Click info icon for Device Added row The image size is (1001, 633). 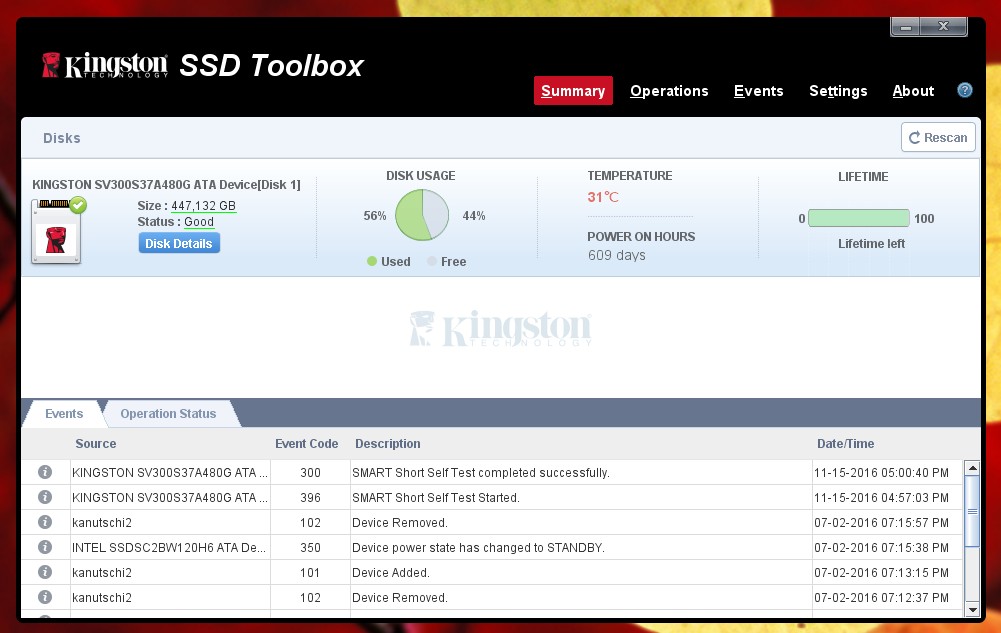pos(45,572)
